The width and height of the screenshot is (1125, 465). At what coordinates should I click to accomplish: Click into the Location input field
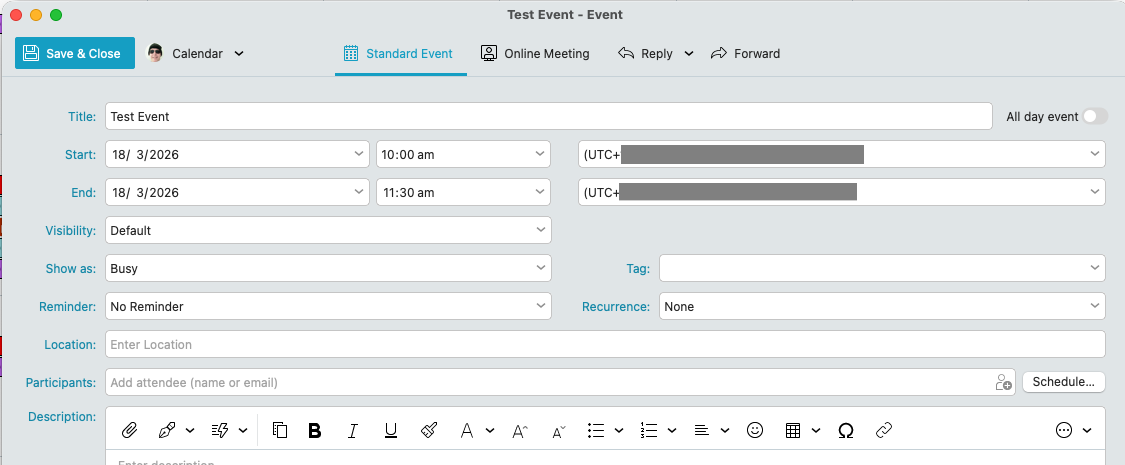click(x=604, y=345)
